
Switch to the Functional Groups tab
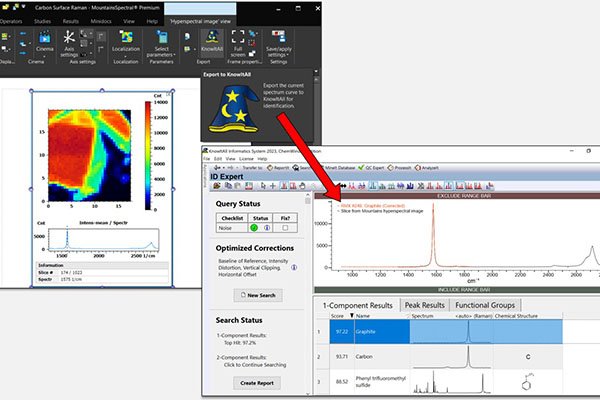click(x=485, y=305)
